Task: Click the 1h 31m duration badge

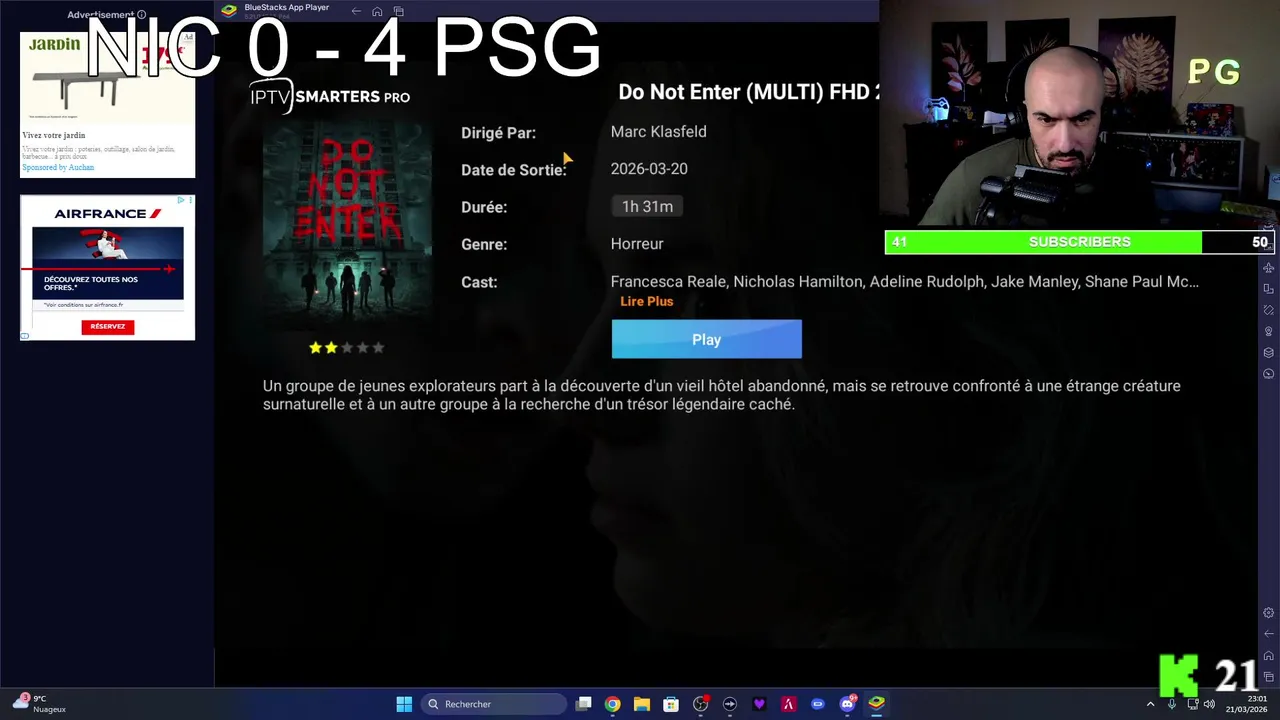Action: (x=647, y=206)
